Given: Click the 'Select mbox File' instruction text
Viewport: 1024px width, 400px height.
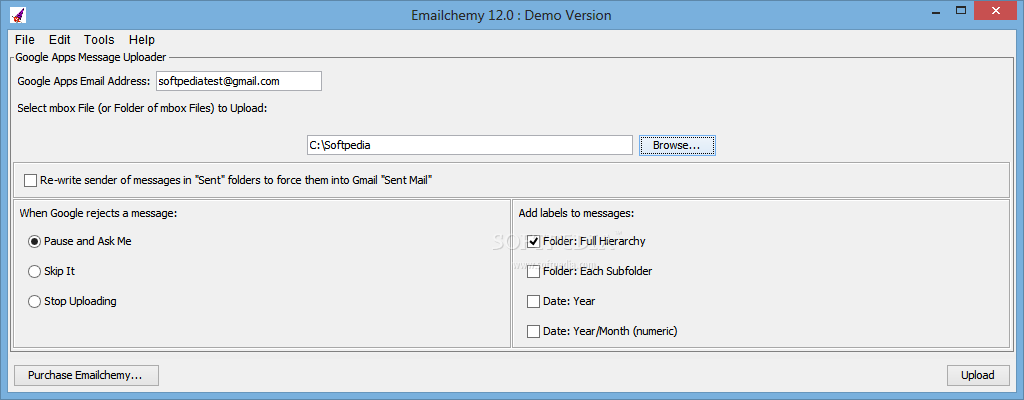Looking at the screenshot, I should coord(142,108).
